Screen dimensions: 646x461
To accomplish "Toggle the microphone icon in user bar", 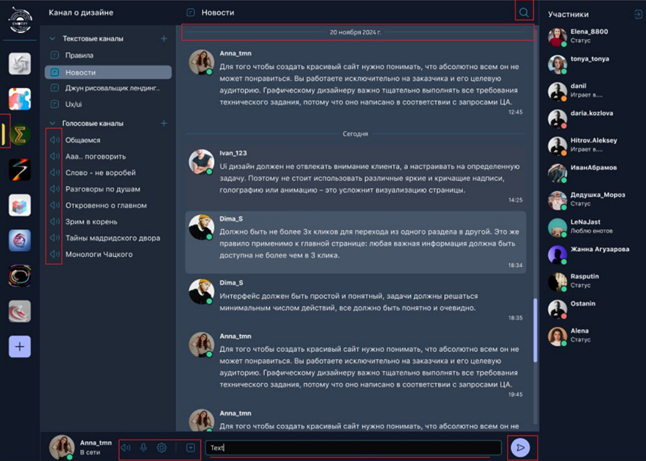I will pos(143,447).
